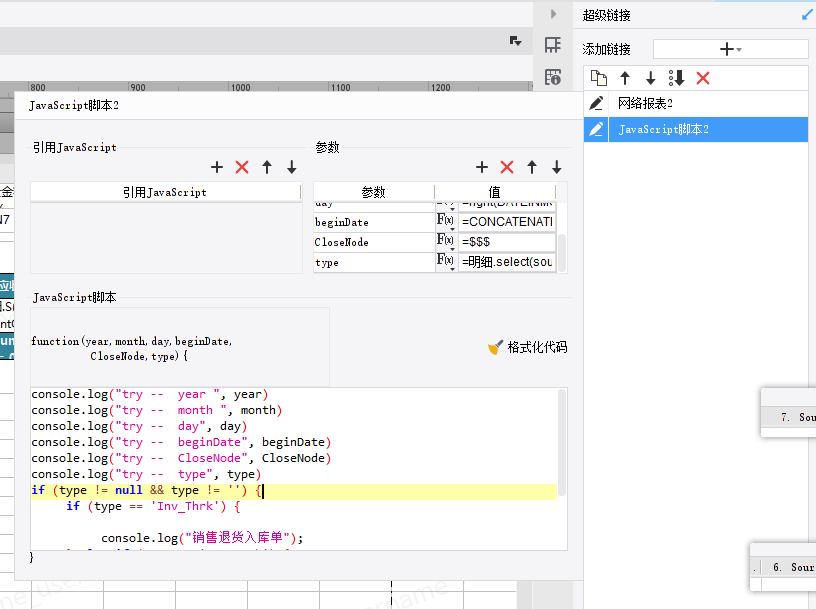Open formula type dropdown for beginDate
Image resolution: width=816 pixels, height=609 pixels.
click(445, 222)
